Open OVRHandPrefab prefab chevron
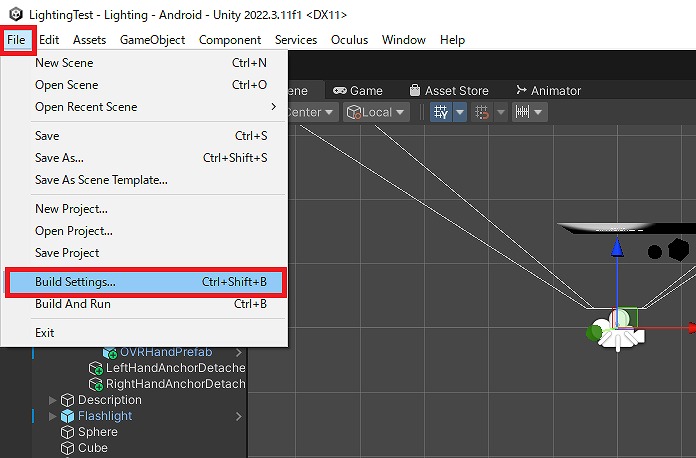696x458 pixels. coord(239,352)
